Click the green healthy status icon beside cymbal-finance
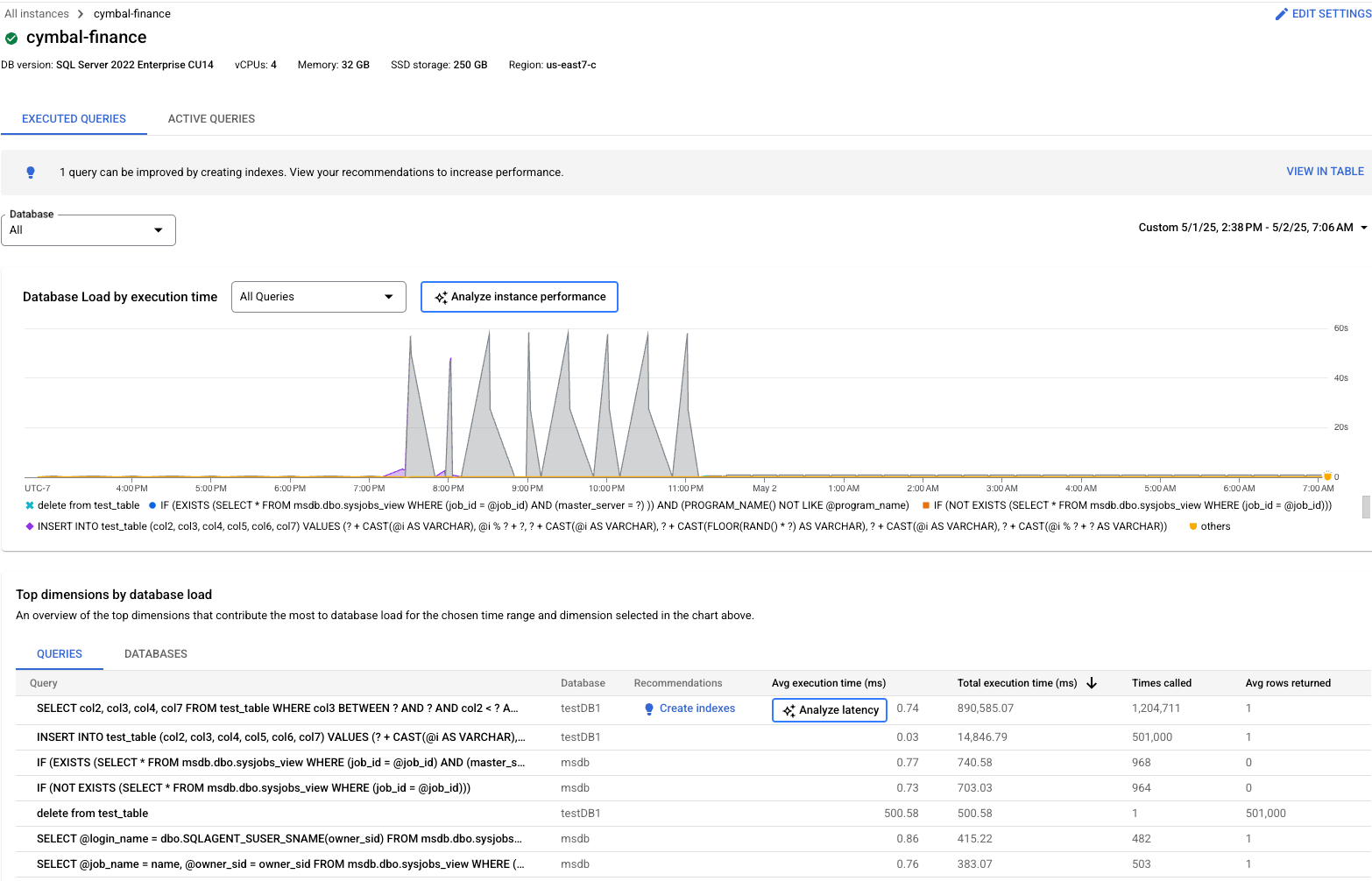This screenshot has height=881, width=1372. [x=11, y=38]
